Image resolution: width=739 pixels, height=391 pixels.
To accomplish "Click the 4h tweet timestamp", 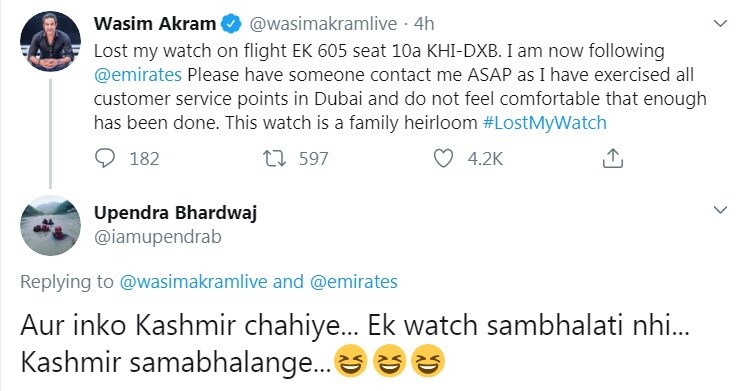I will coord(424,24).
